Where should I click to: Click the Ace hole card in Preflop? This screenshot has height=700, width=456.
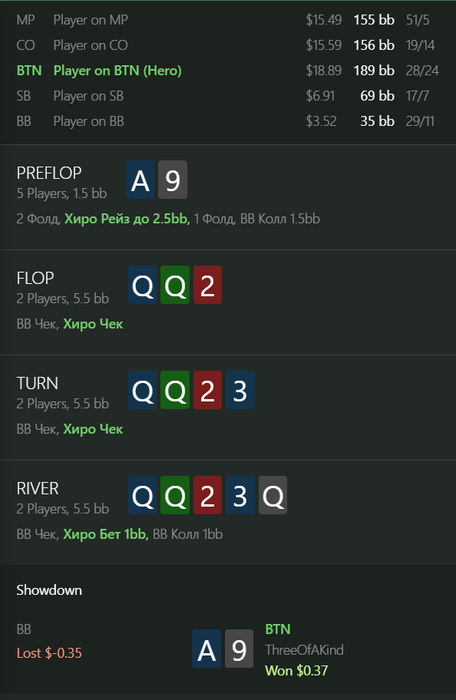pos(140,180)
